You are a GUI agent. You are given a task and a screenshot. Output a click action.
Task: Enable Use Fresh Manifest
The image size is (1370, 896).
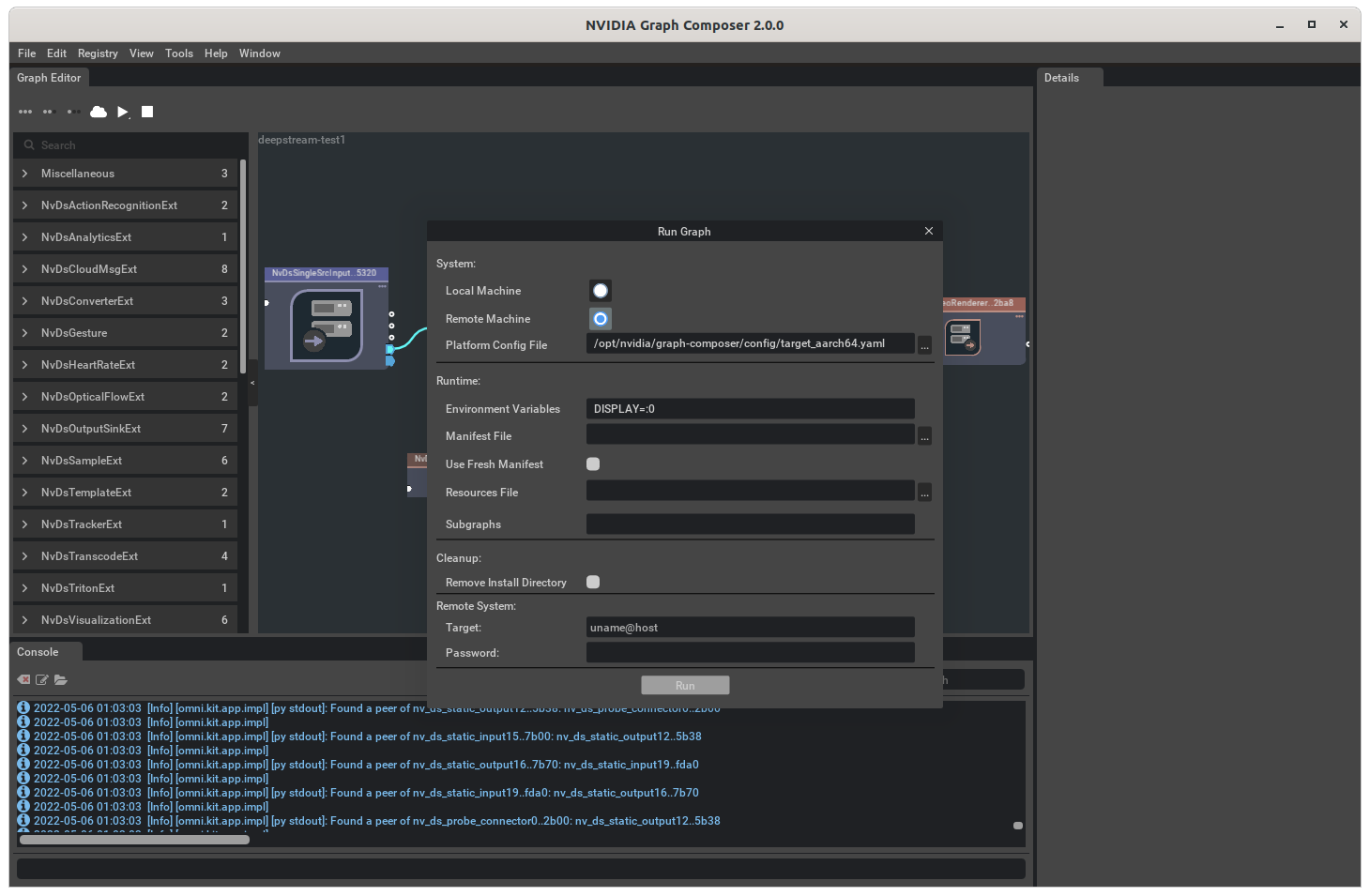point(592,463)
